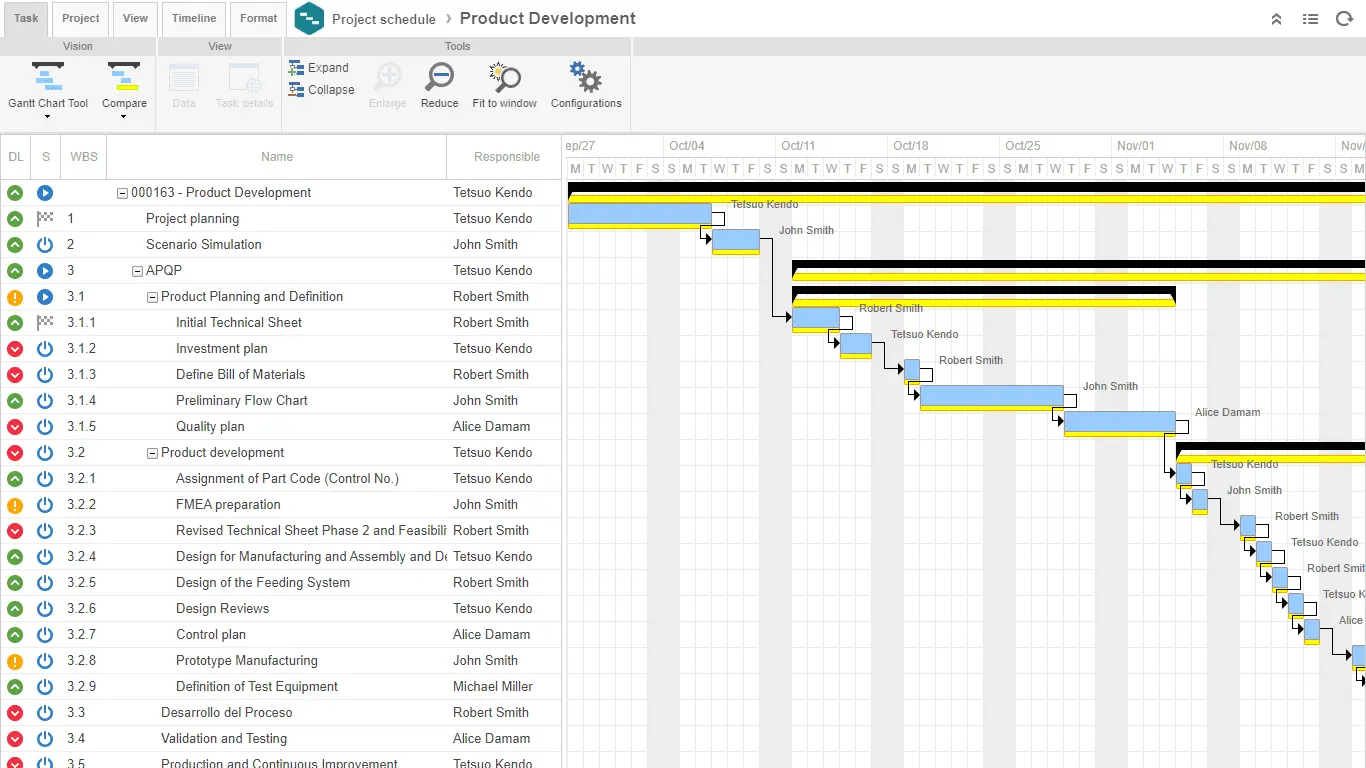The image size is (1366, 768).
Task: Open the Configurations gears icon
Action: (585, 78)
